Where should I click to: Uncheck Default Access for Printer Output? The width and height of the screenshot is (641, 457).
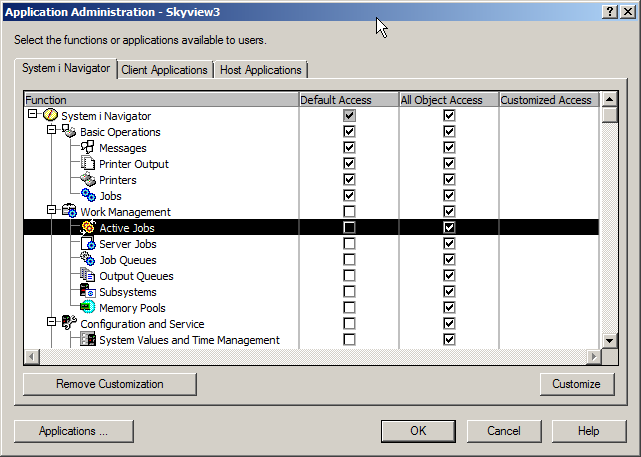click(349, 164)
